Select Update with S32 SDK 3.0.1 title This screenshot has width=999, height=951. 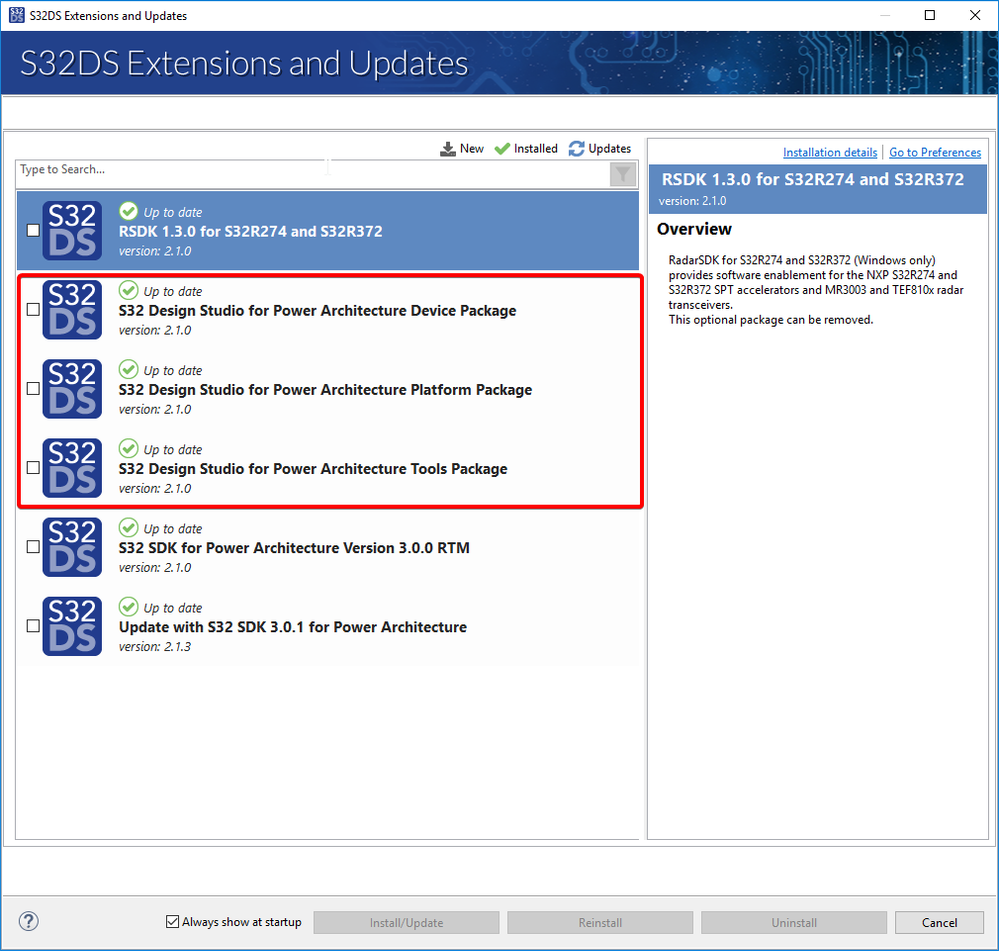pyautogui.click(x=292, y=627)
